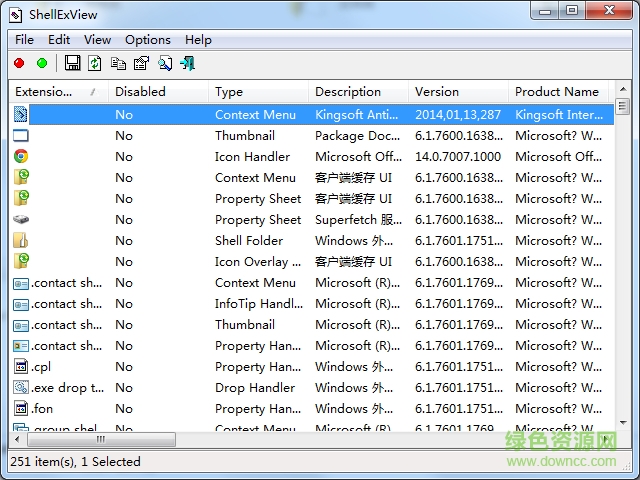Click the Save floppy disk toolbar icon
640x480 pixels.
click(72, 63)
